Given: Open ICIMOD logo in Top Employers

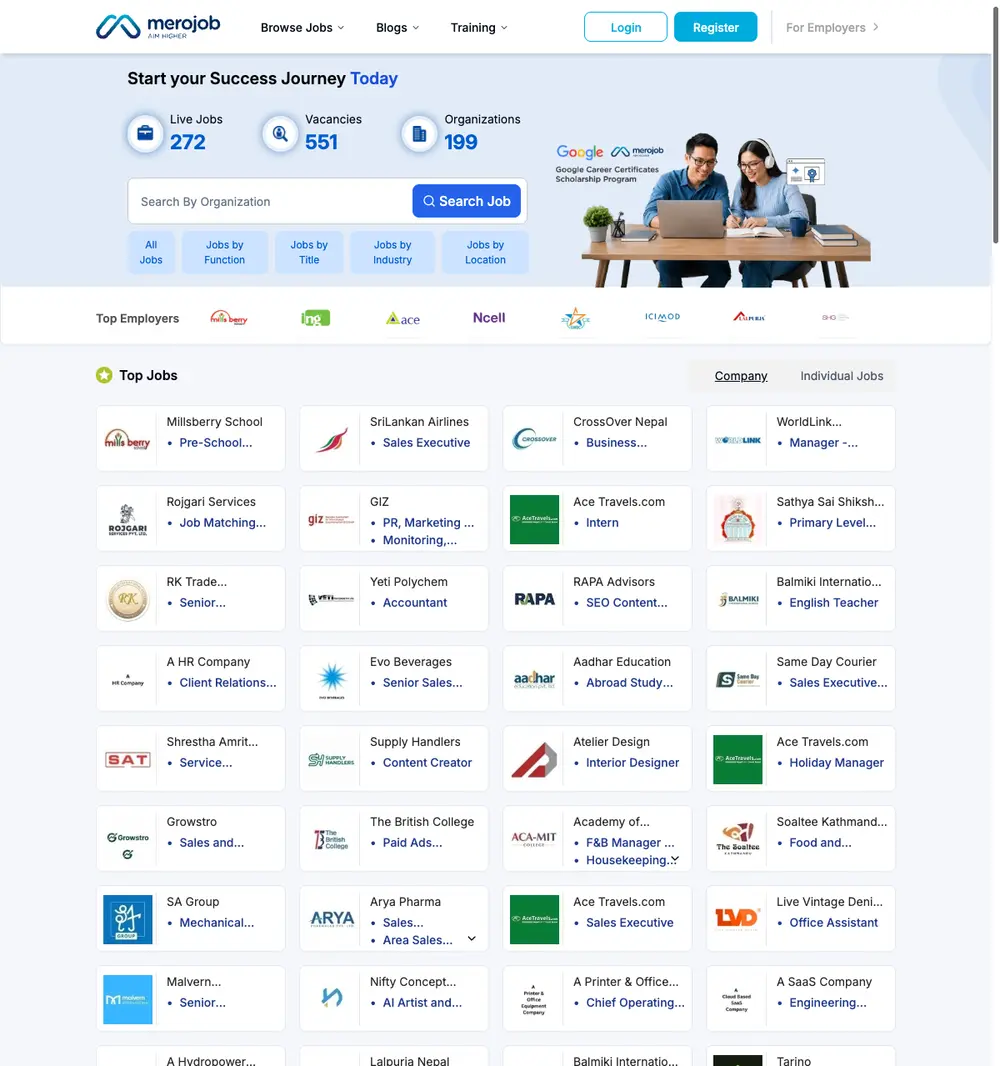Looking at the screenshot, I should click(x=662, y=317).
